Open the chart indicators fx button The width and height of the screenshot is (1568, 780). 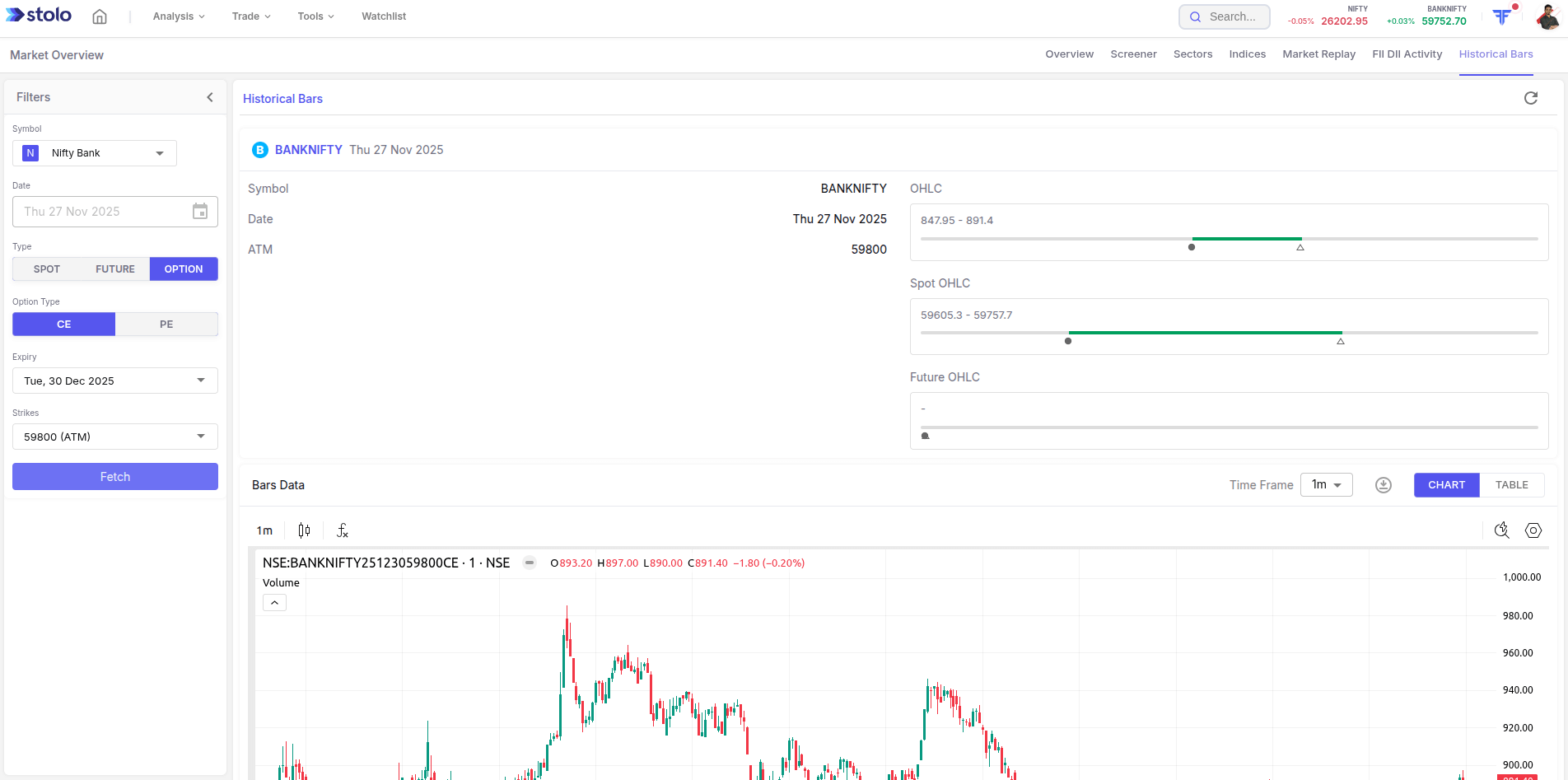click(x=343, y=530)
